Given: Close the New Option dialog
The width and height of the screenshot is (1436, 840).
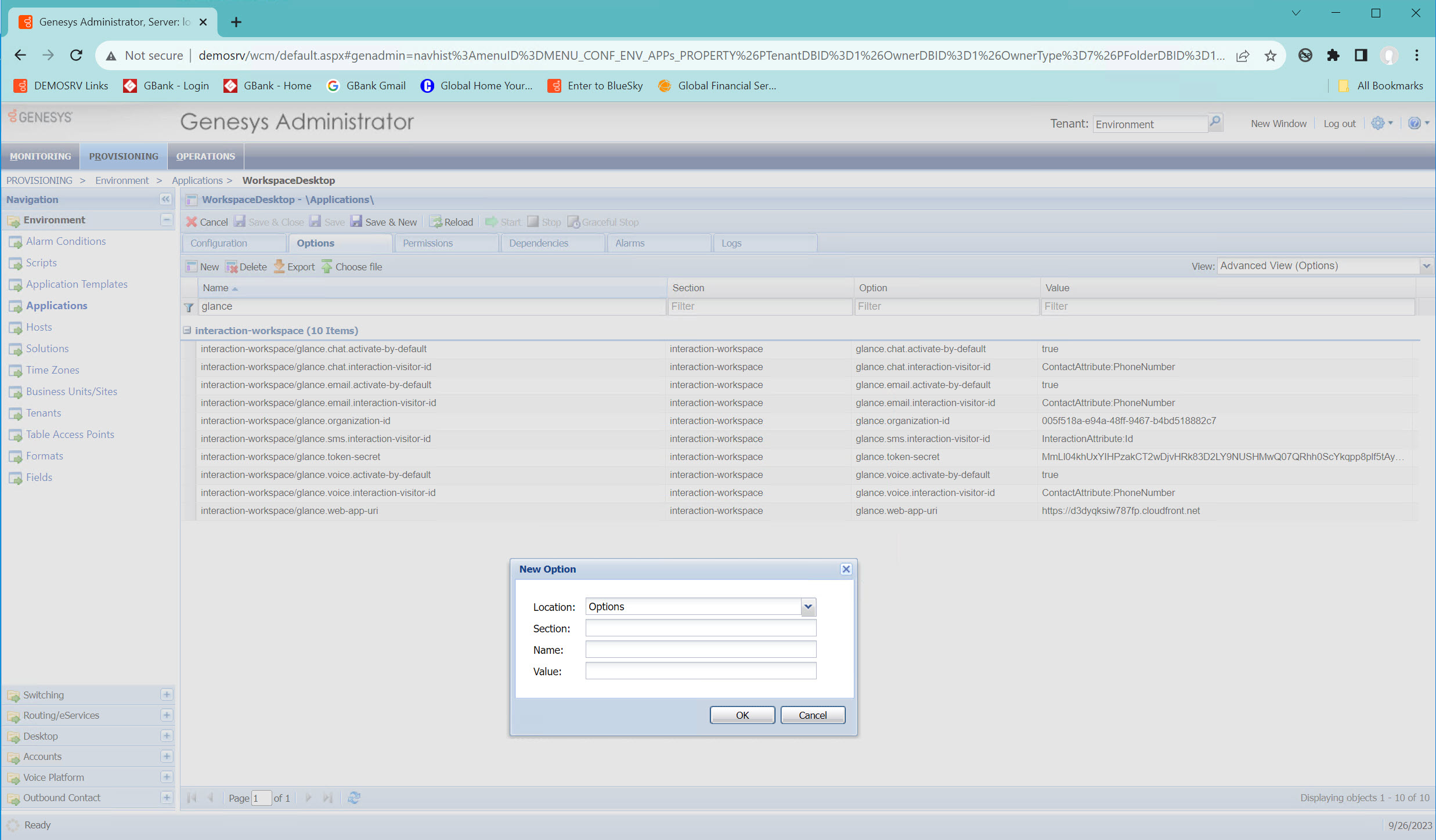Looking at the screenshot, I should click(846, 569).
